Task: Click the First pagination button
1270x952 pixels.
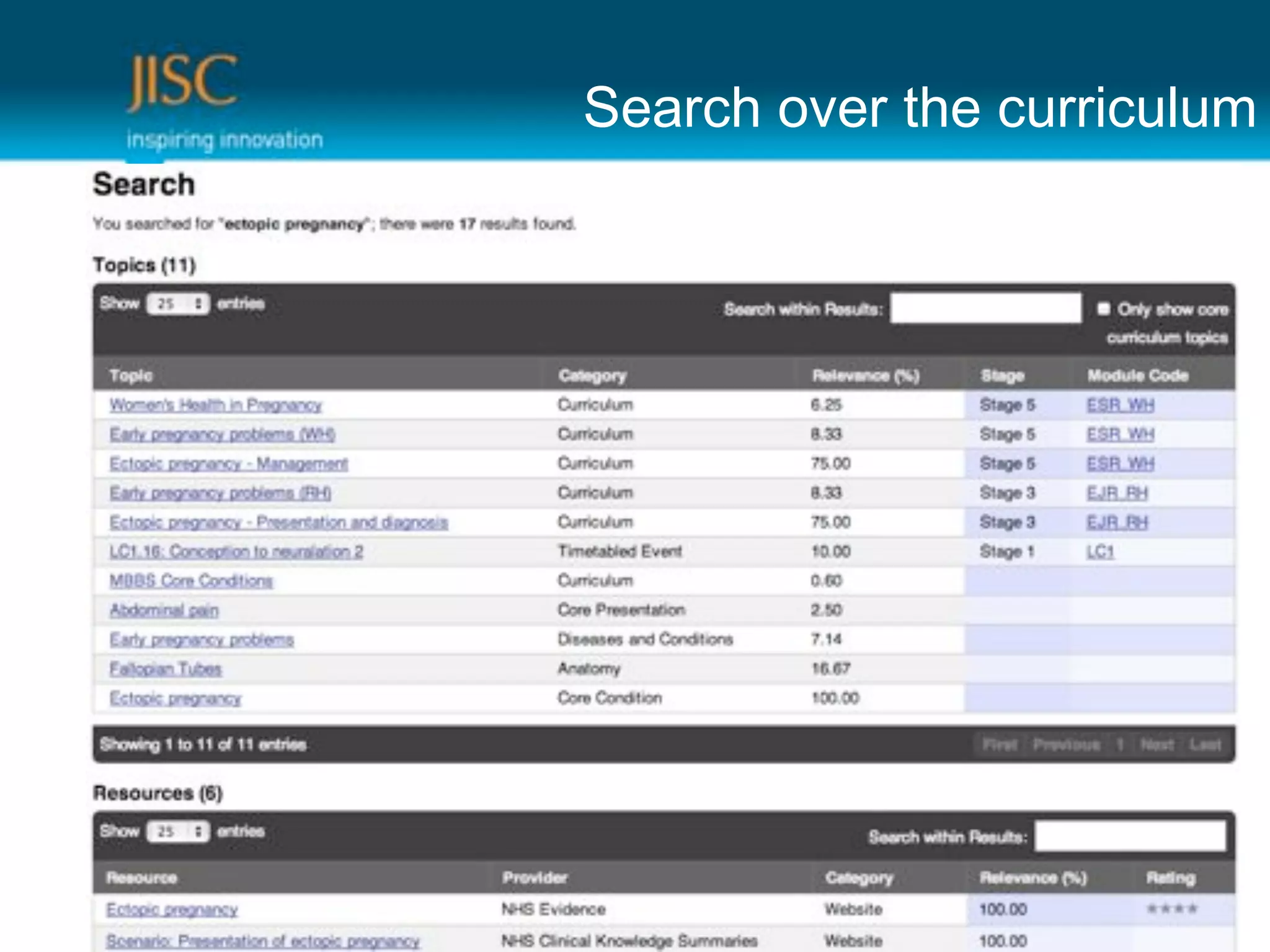Action: [x=1000, y=744]
